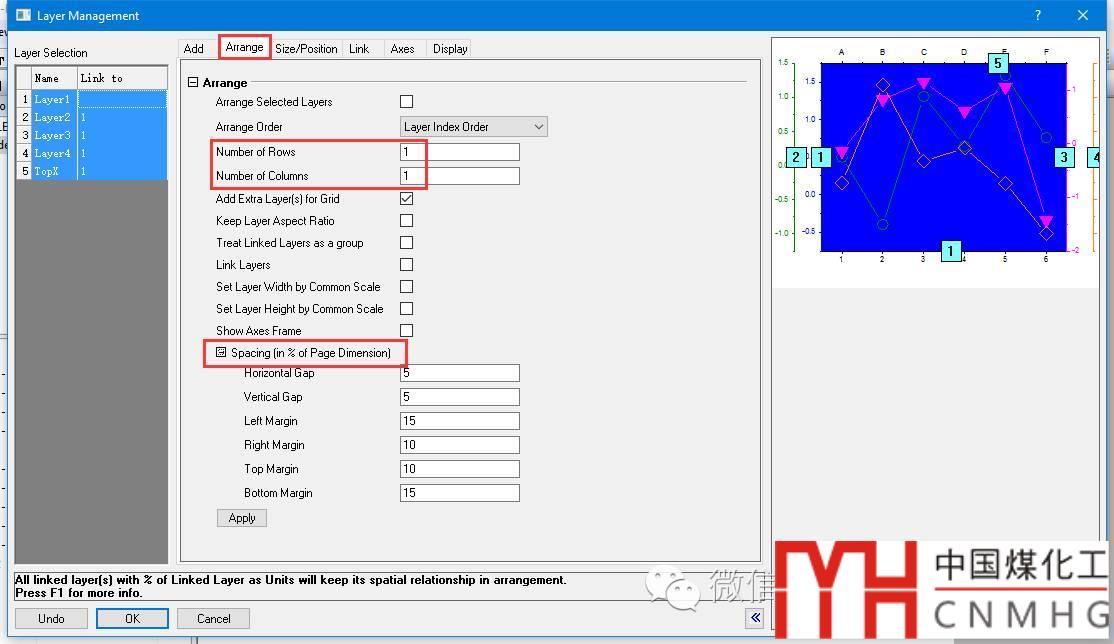This screenshot has width=1114, height=644.
Task: Click the Undo button
Action: [x=51, y=618]
